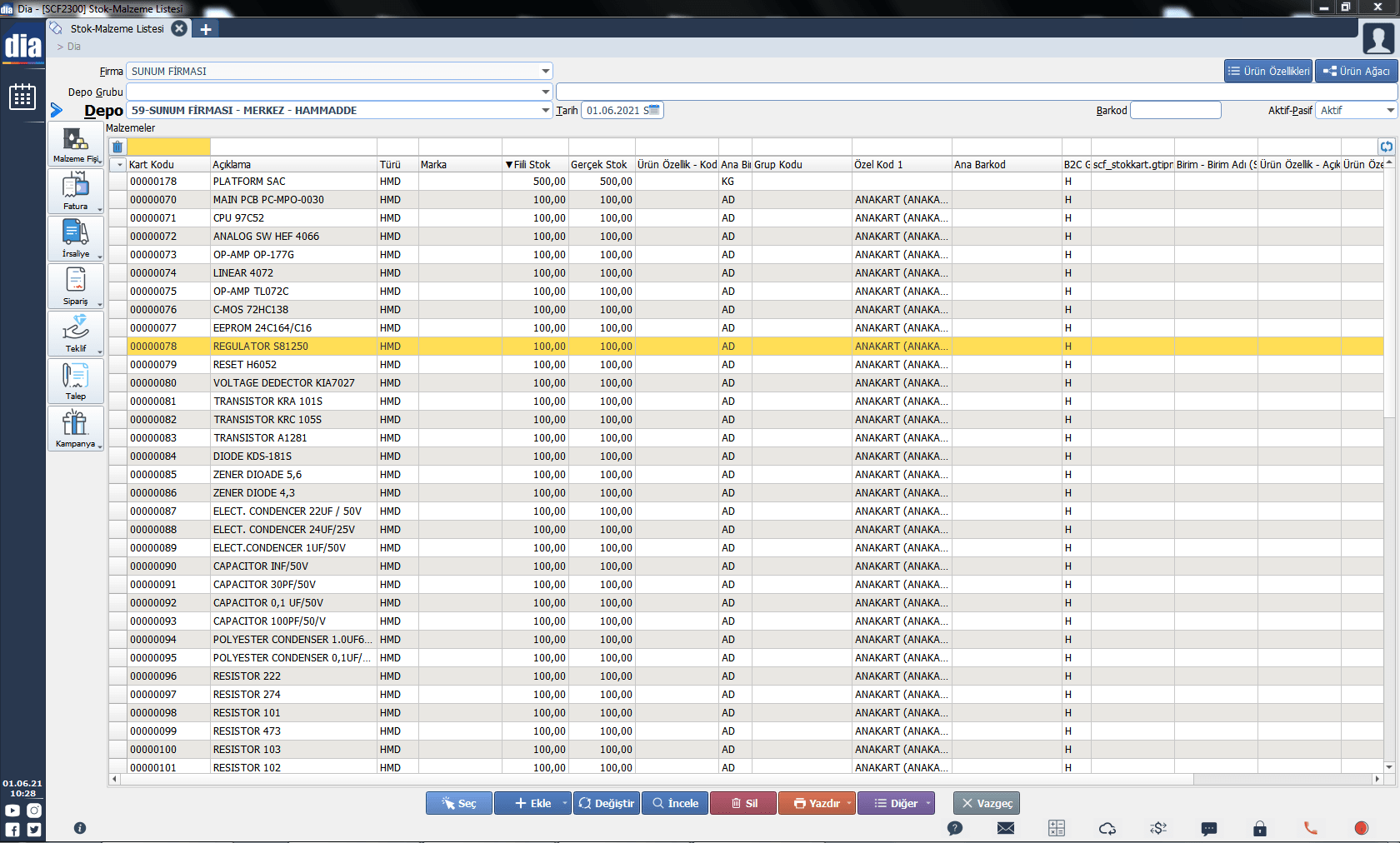This screenshot has width=1400, height=843.
Task: Open the Tarih date picker
Action: (x=652, y=110)
